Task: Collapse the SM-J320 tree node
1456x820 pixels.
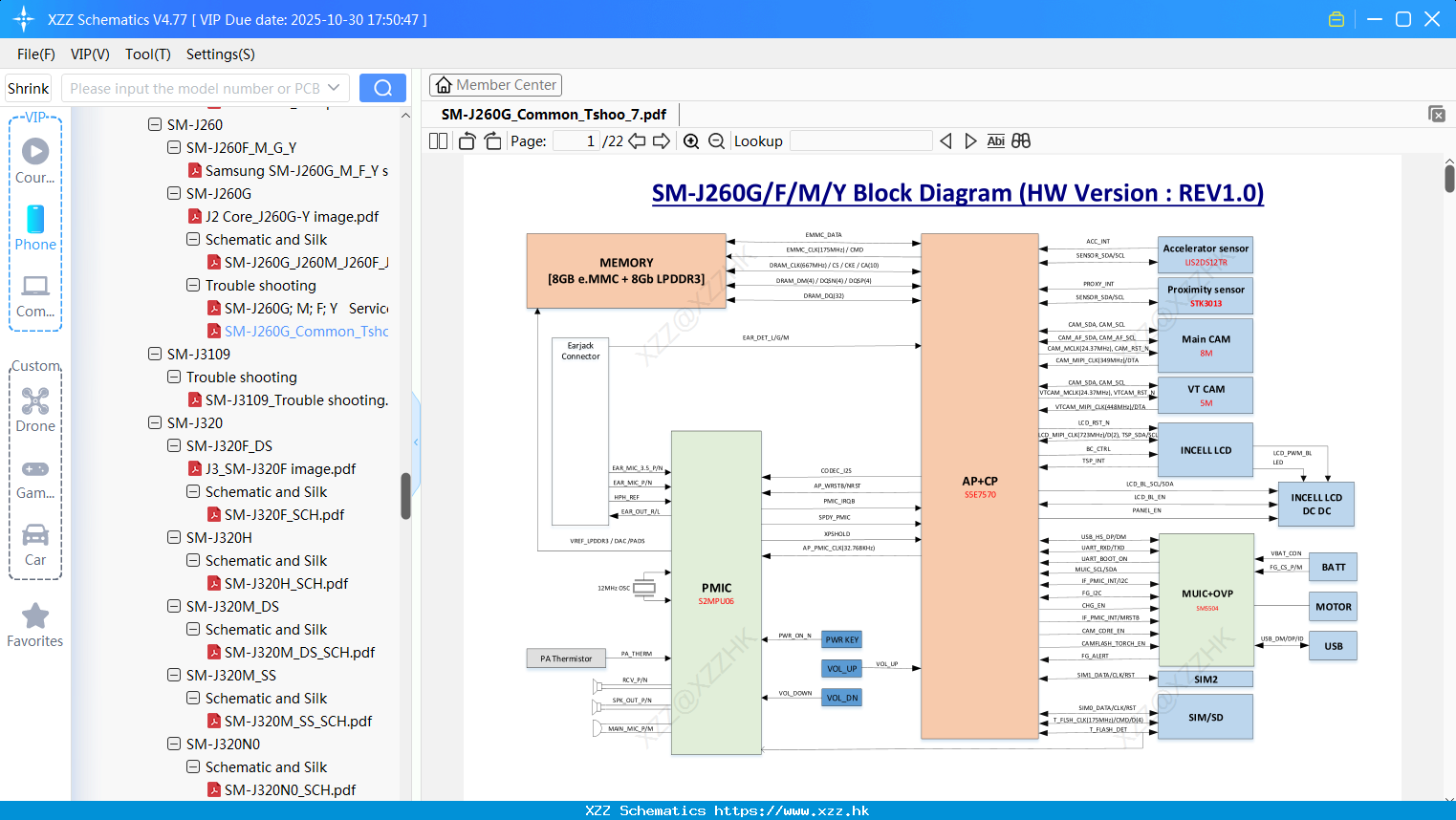Action: coord(155,422)
